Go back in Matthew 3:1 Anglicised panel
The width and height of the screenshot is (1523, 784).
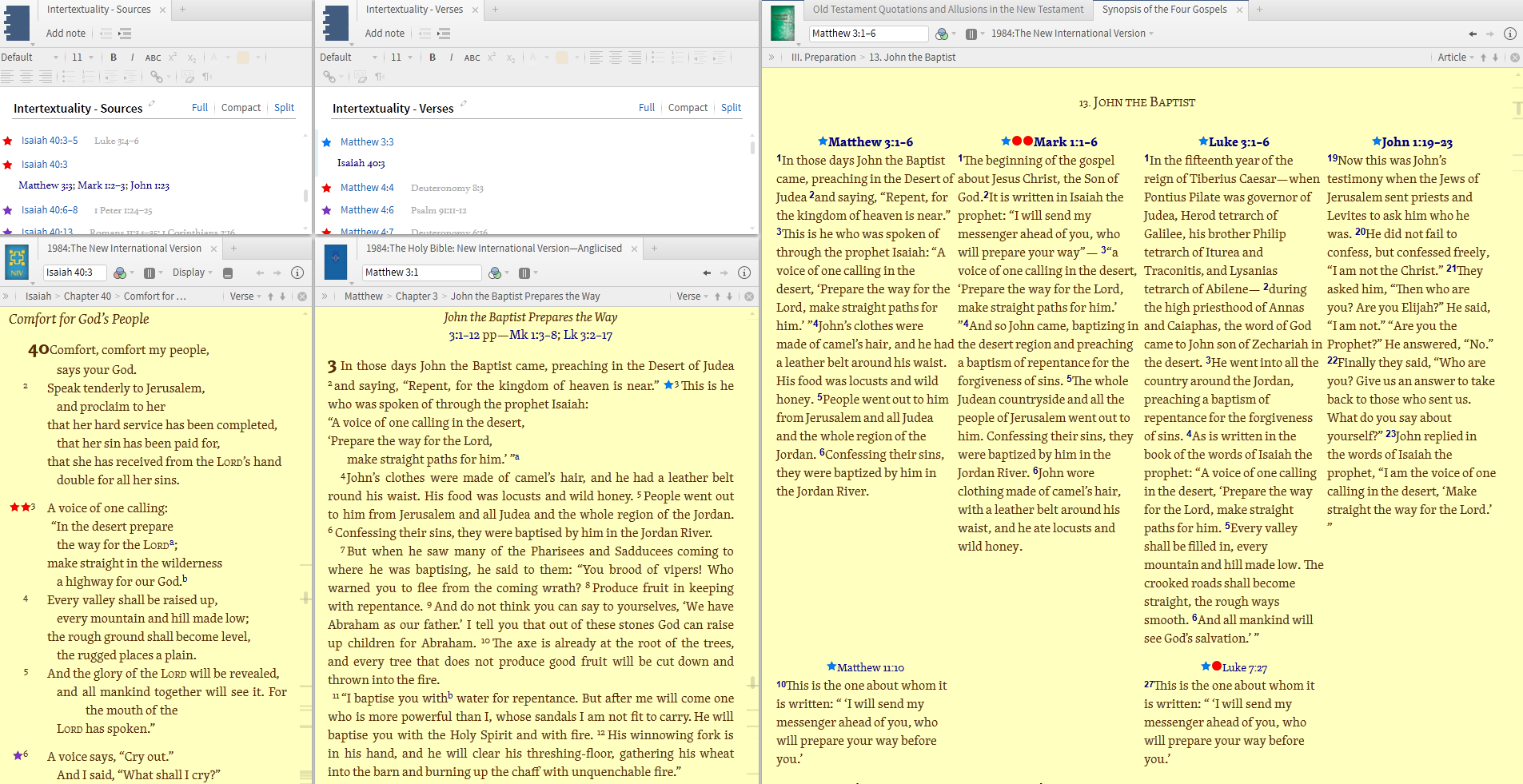[x=707, y=273]
